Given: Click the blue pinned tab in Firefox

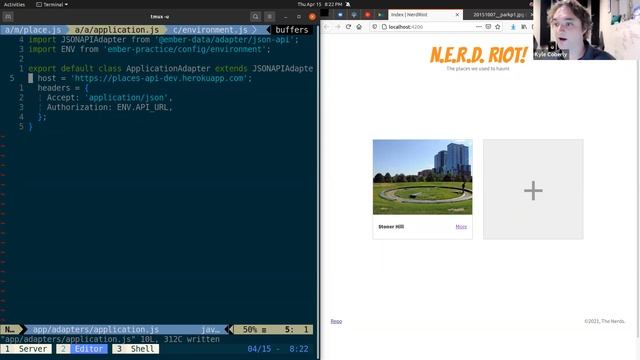Looking at the screenshot, I should (340, 14).
